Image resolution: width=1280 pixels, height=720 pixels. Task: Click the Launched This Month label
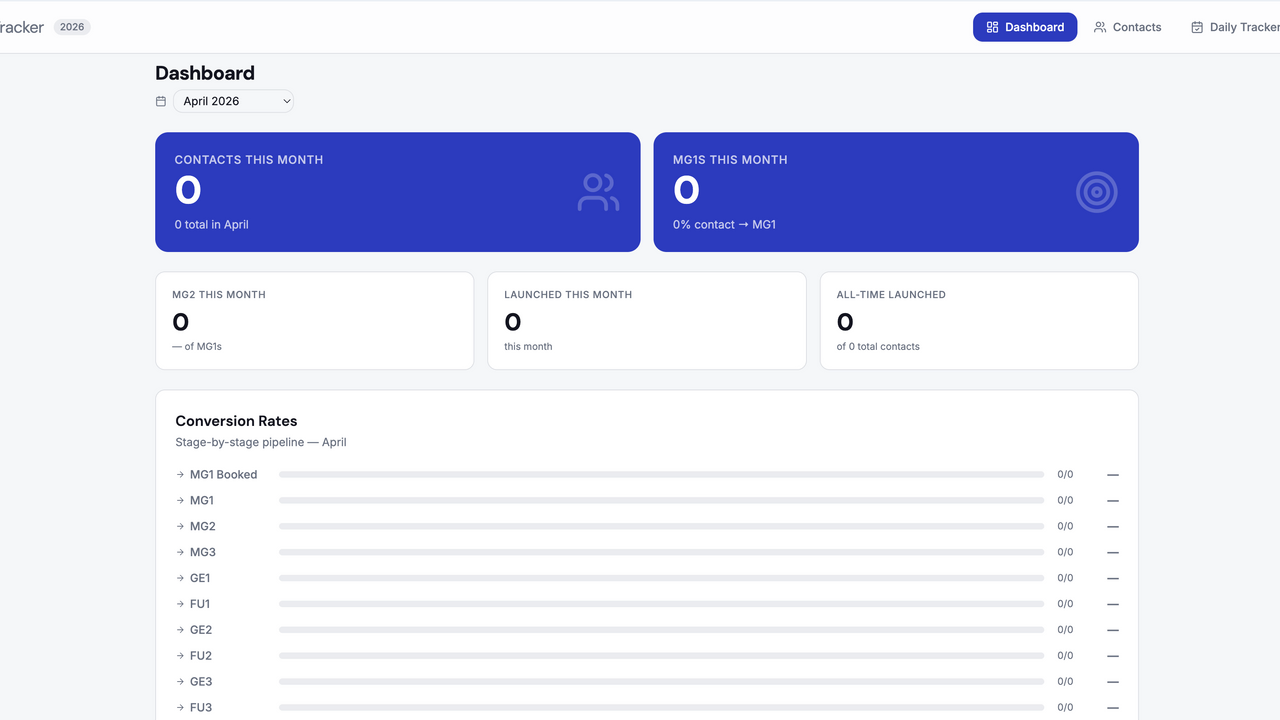[x=568, y=295]
